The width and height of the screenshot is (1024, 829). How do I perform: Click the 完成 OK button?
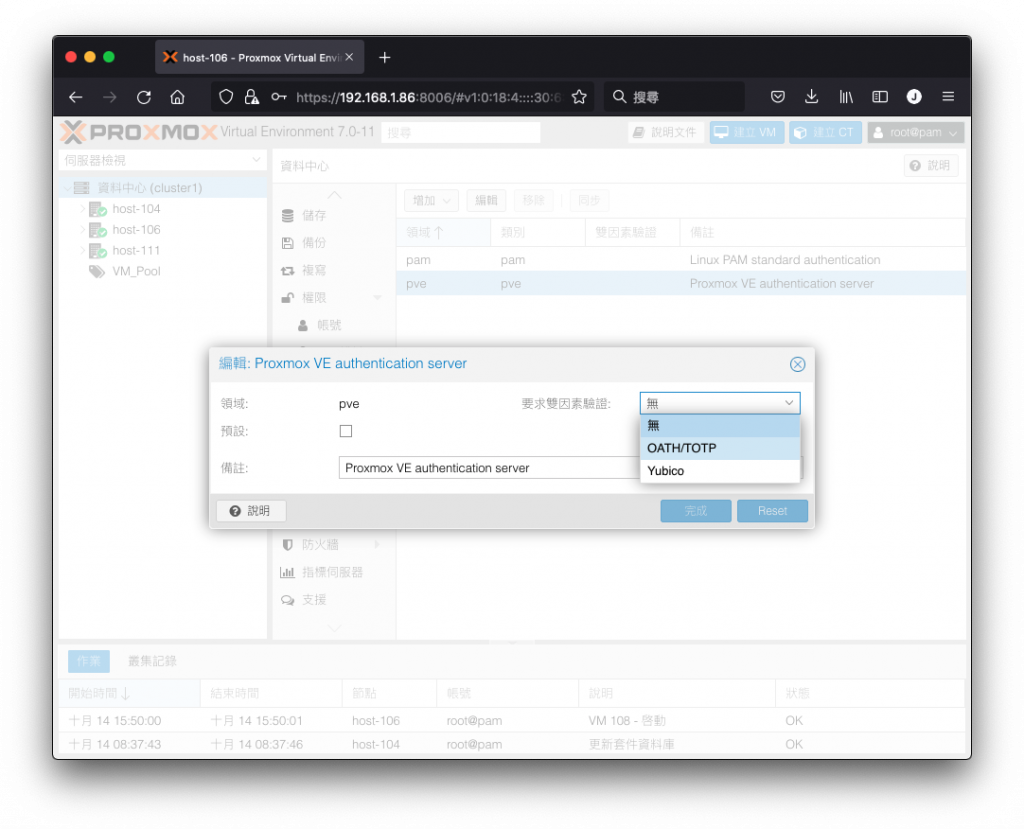pyautogui.click(x=696, y=511)
